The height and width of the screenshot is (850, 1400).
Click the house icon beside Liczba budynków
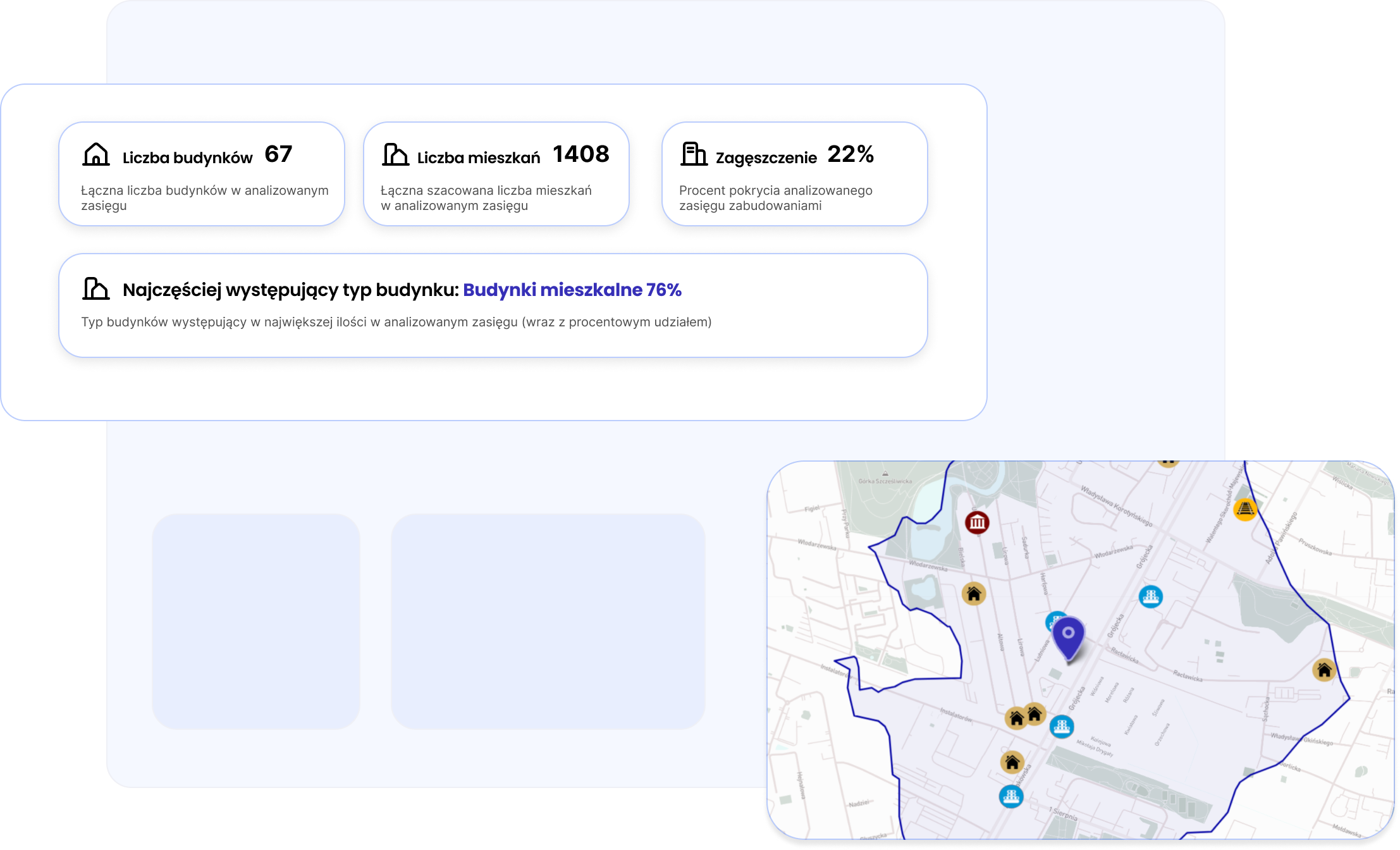click(96, 154)
